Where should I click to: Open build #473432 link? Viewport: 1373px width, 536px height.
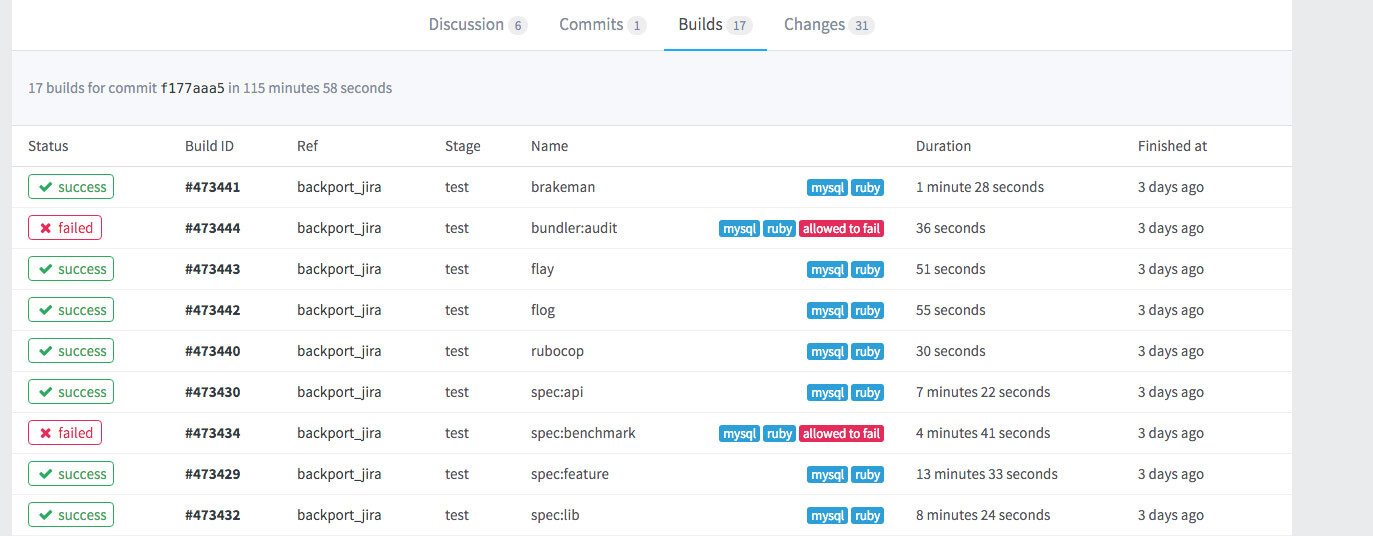(x=212, y=515)
